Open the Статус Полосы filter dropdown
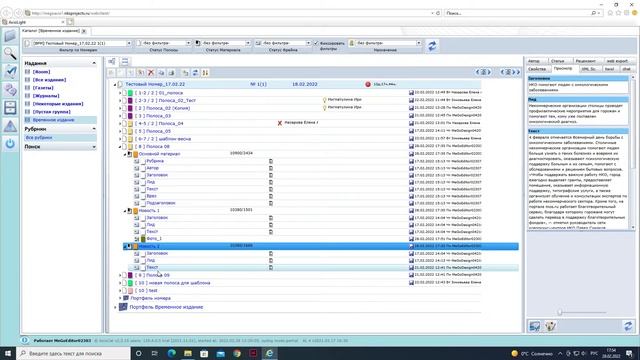This screenshot has width=640, height=360. click(x=188, y=43)
